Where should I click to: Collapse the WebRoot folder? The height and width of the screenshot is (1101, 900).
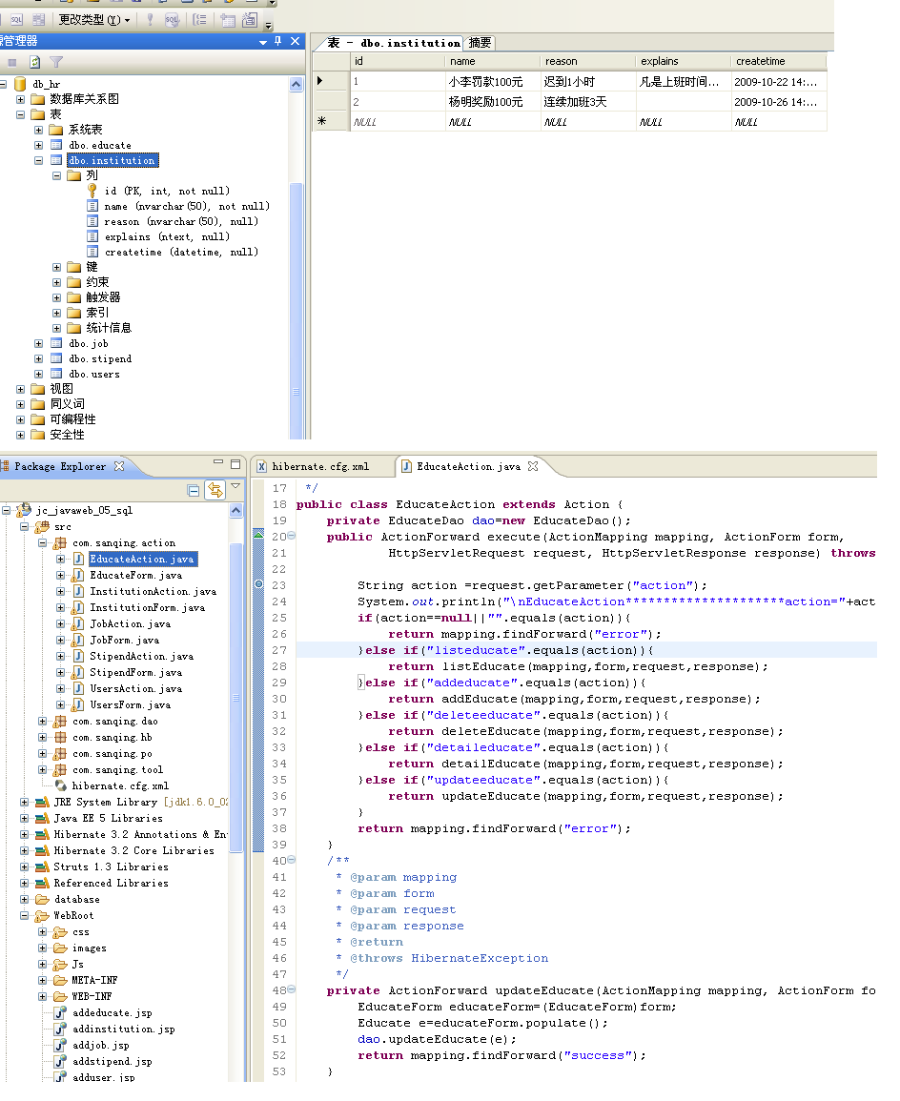coord(25,916)
